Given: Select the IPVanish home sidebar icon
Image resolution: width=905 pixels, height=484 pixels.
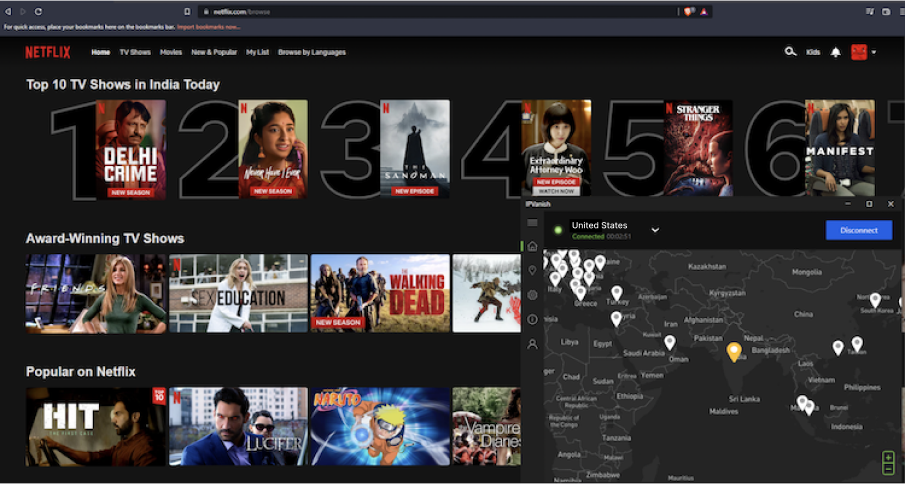Looking at the screenshot, I should 532,246.
